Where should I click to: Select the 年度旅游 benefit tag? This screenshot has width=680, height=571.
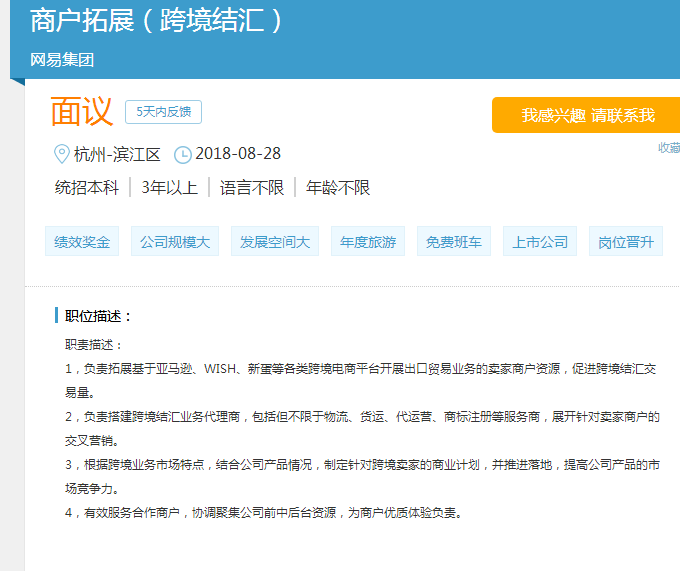[x=368, y=241]
